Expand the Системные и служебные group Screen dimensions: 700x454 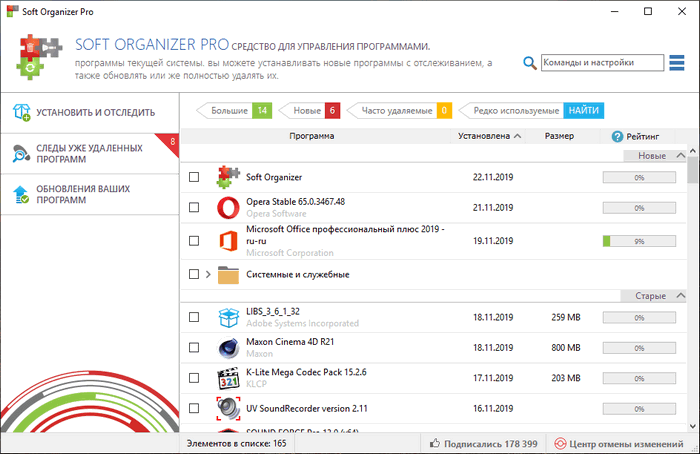tap(208, 274)
